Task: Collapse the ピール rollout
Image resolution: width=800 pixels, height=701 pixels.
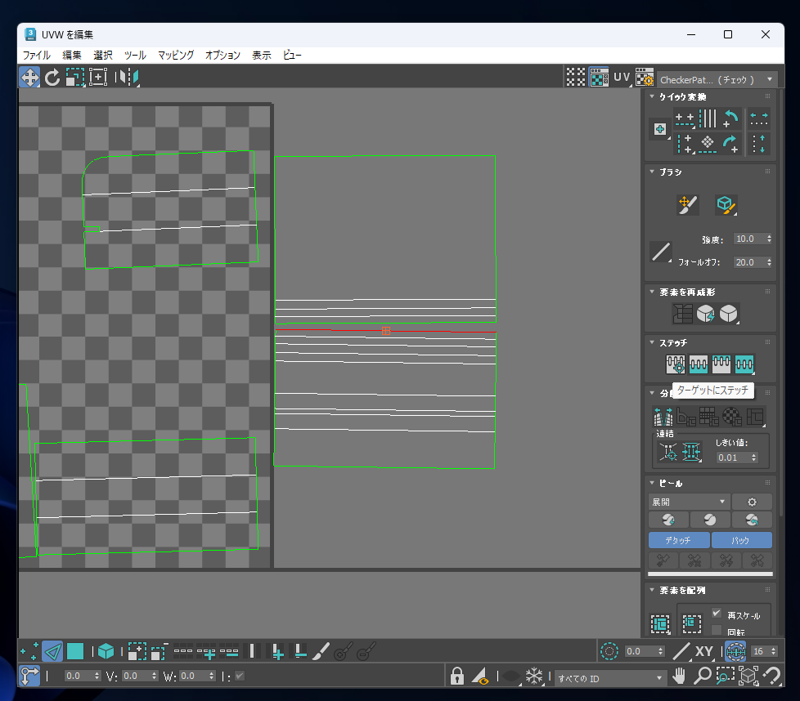Action: (x=652, y=483)
